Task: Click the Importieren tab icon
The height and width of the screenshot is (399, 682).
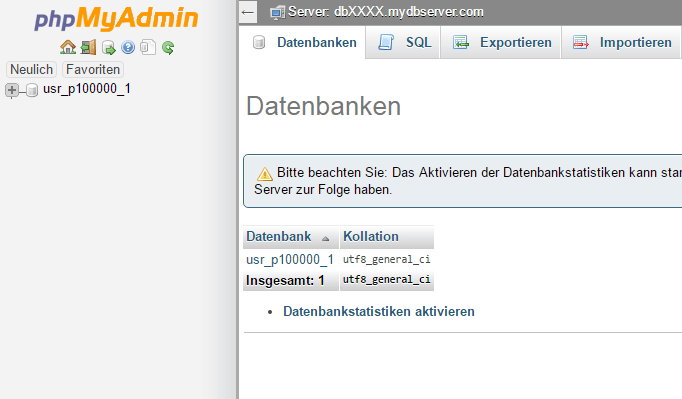Action: (x=581, y=42)
